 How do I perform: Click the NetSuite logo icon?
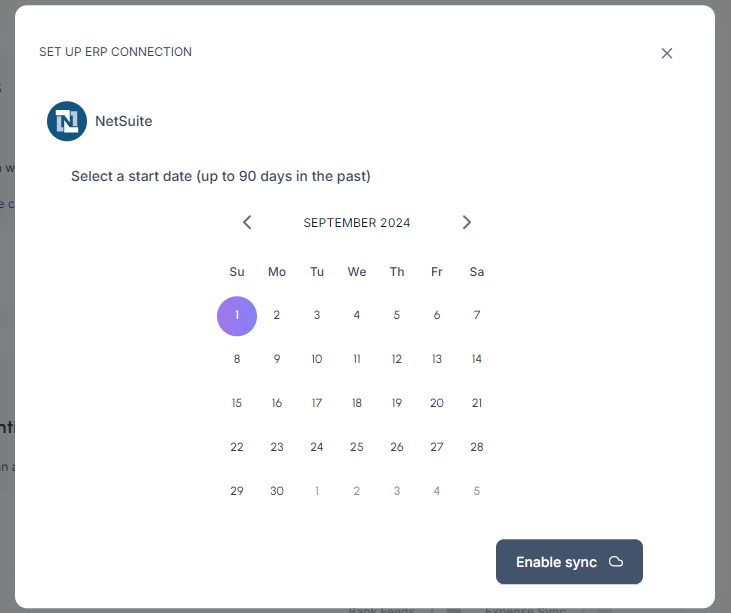(67, 122)
